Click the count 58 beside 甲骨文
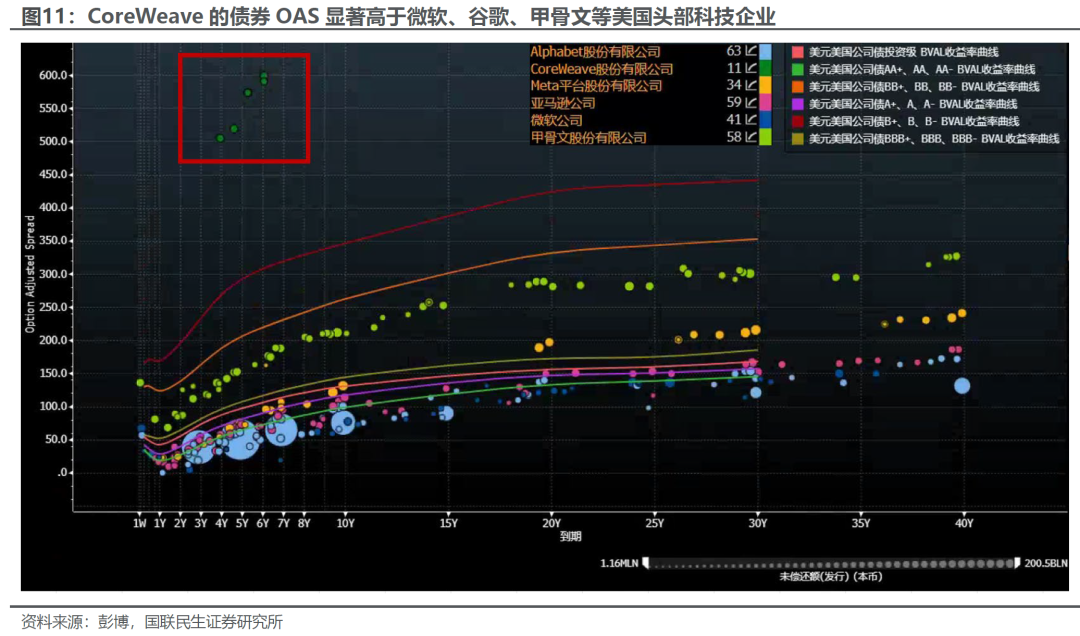The width and height of the screenshot is (1080, 636). [734, 137]
